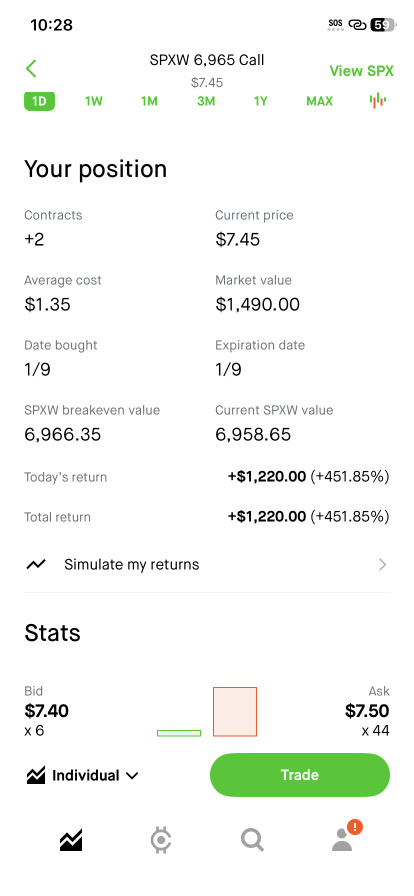
Task: Tap the trend line icon beside Simulate
Action: coord(35,565)
